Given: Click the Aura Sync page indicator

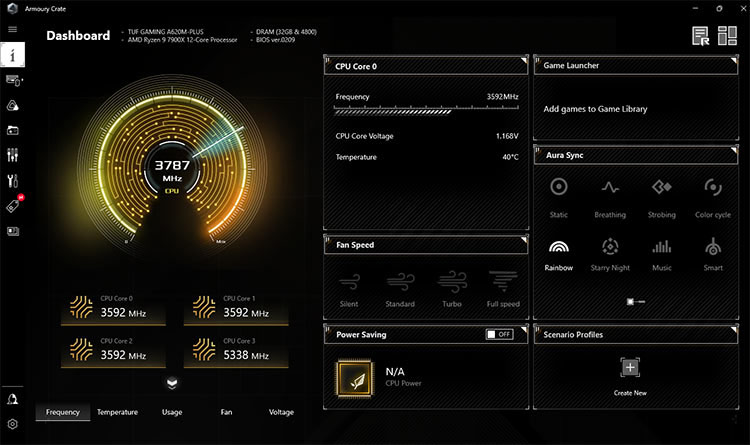Looking at the screenshot, I should 635,301.
